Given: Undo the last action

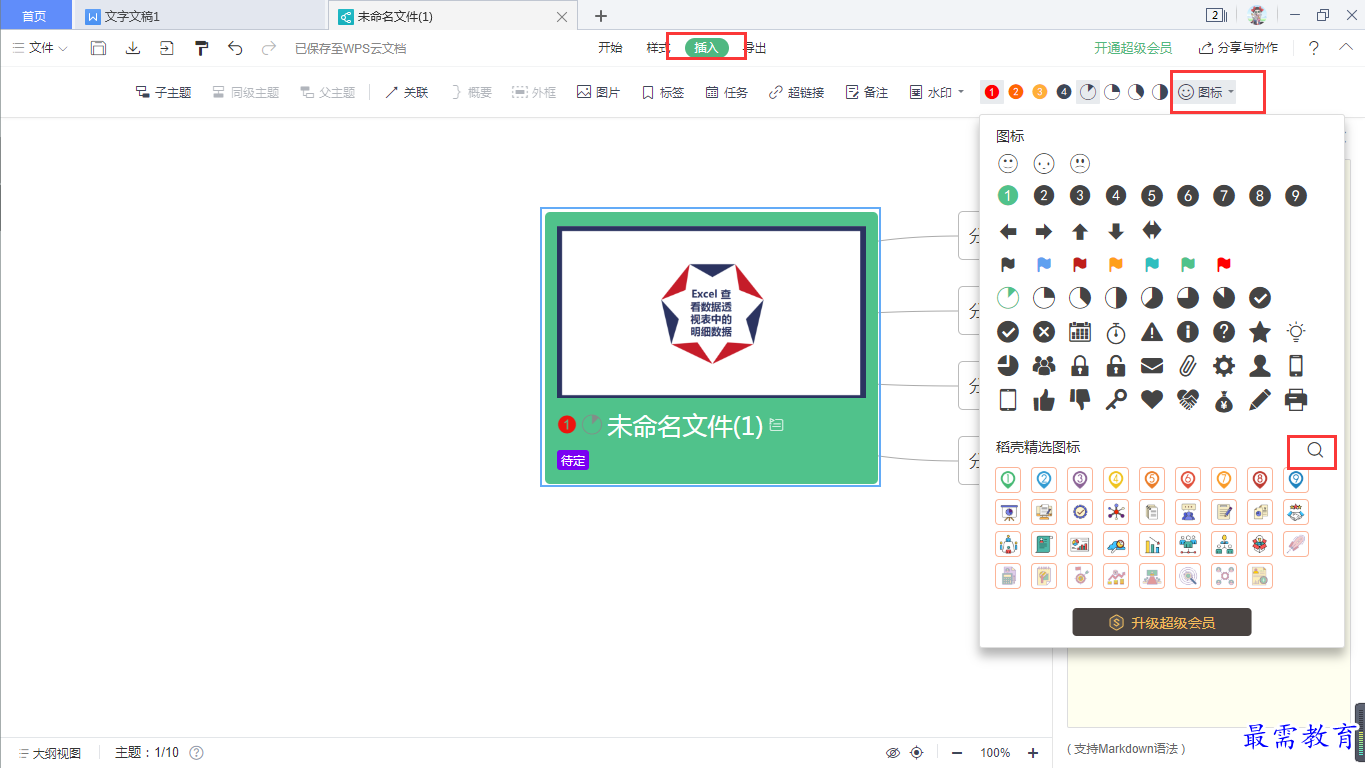Looking at the screenshot, I should (235, 48).
